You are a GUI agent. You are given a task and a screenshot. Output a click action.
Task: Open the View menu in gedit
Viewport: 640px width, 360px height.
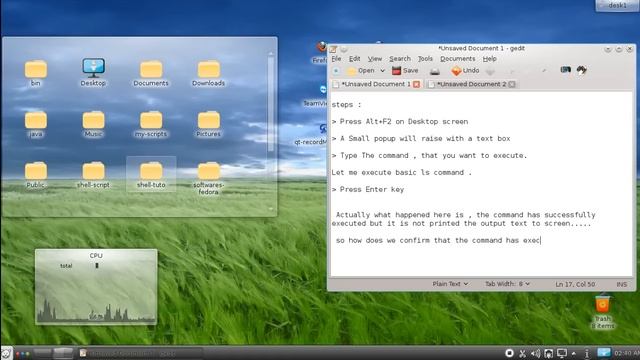click(x=374, y=59)
